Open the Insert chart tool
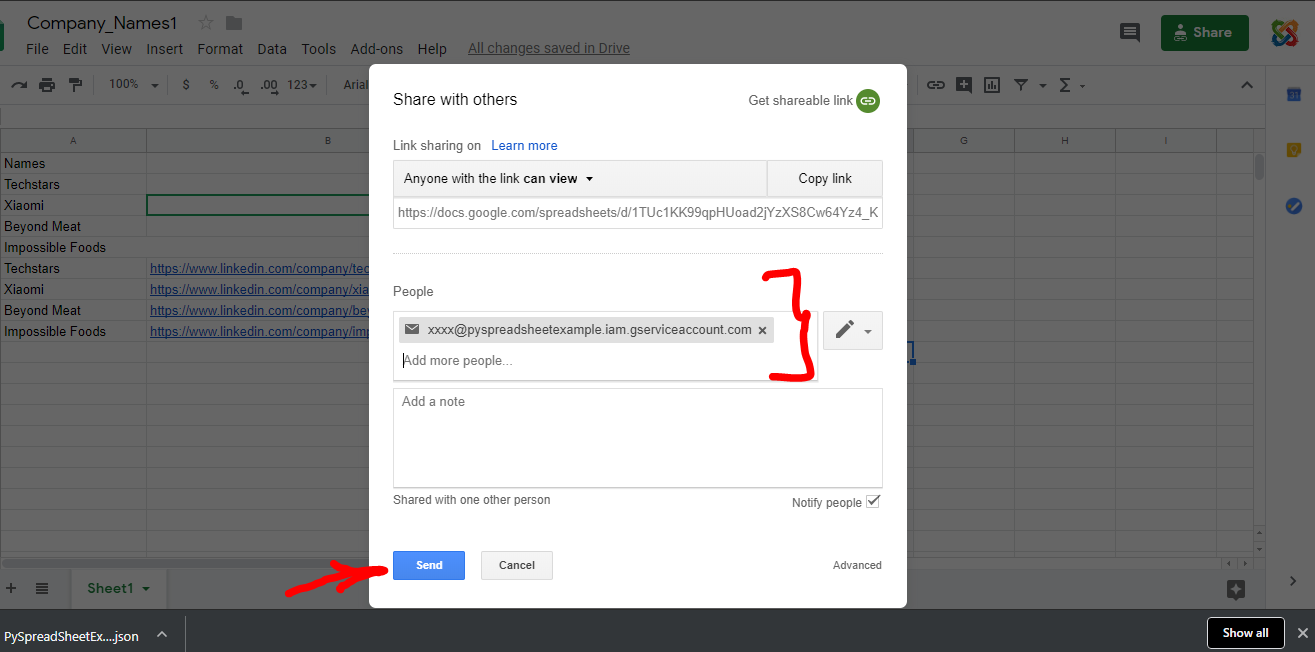The width and height of the screenshot is (1315, 652). [x=991, y=85]
